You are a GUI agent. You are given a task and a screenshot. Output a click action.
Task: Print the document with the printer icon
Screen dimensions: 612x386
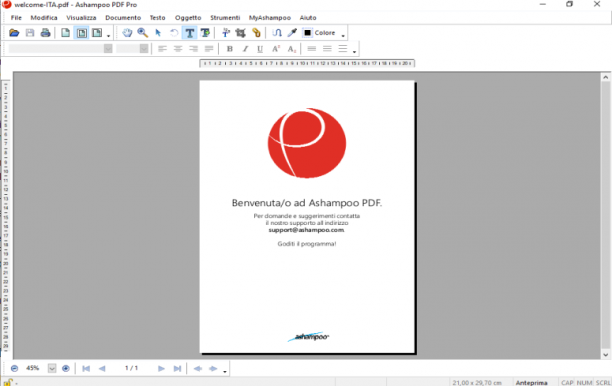46,33
